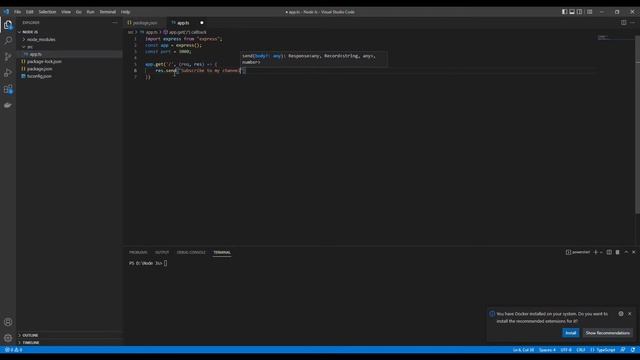The width and height of the screenshot is (640, 360).
Task: Open the Selection menu
Action: (47, 12)
